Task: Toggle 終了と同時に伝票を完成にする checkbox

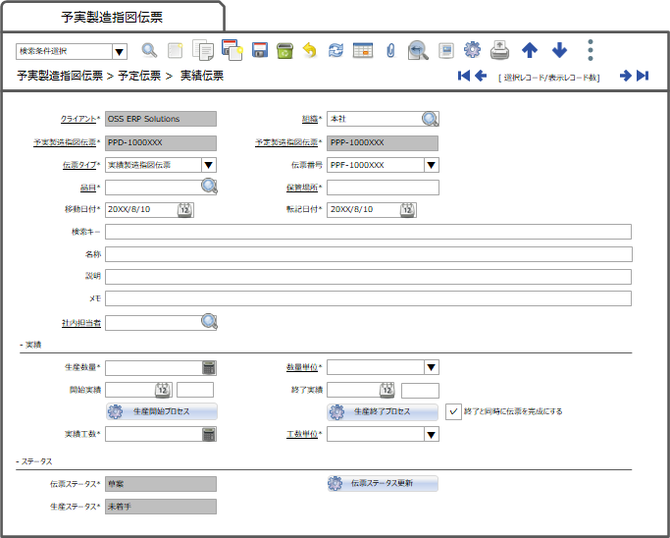Action: point(453,412)
